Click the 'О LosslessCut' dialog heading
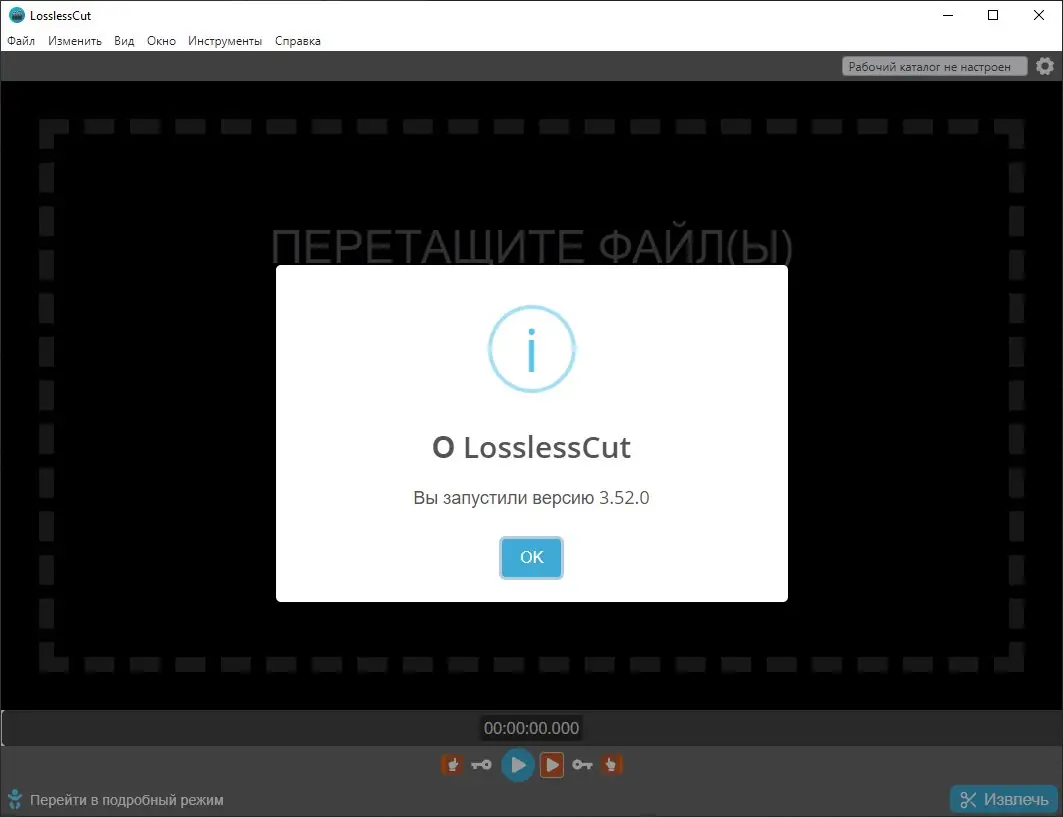Screen dimensions: 1063x817 (x=531, y=447)
